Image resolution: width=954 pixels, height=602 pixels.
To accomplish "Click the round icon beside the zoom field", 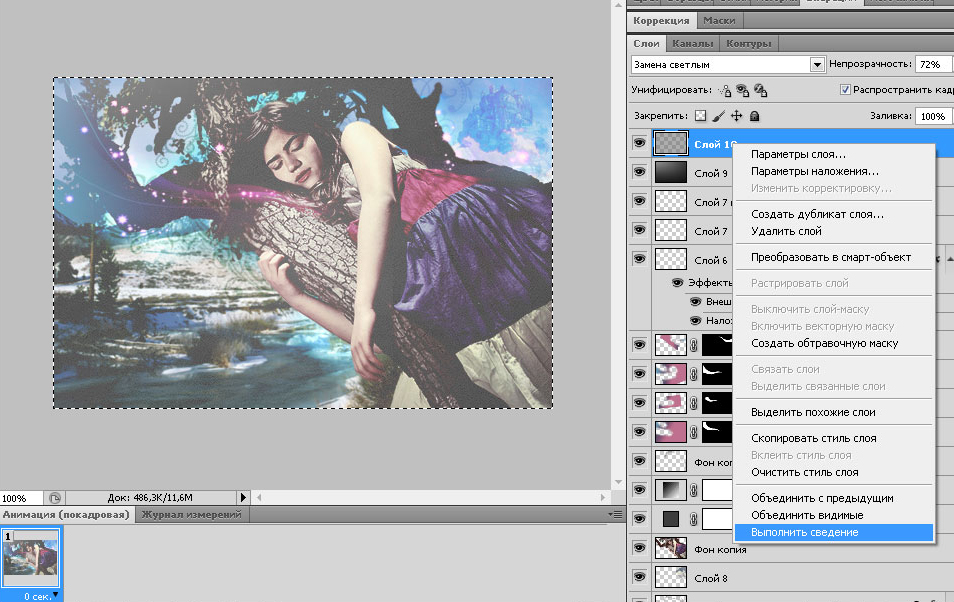I will [x=55, y=498].
